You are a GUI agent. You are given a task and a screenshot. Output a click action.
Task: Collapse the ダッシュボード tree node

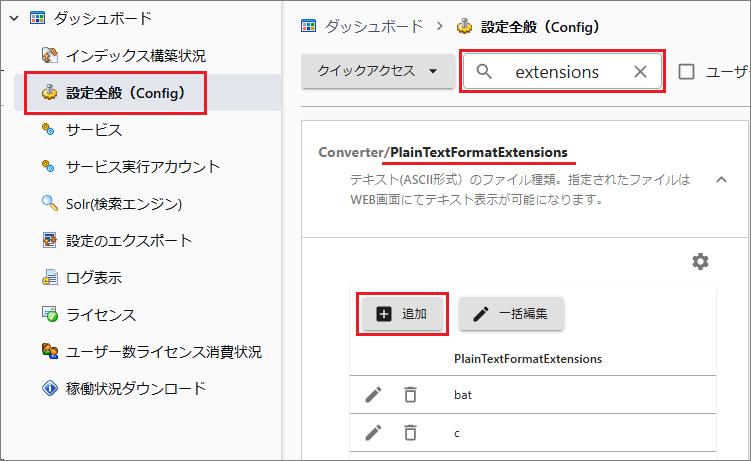pos(14,17)
